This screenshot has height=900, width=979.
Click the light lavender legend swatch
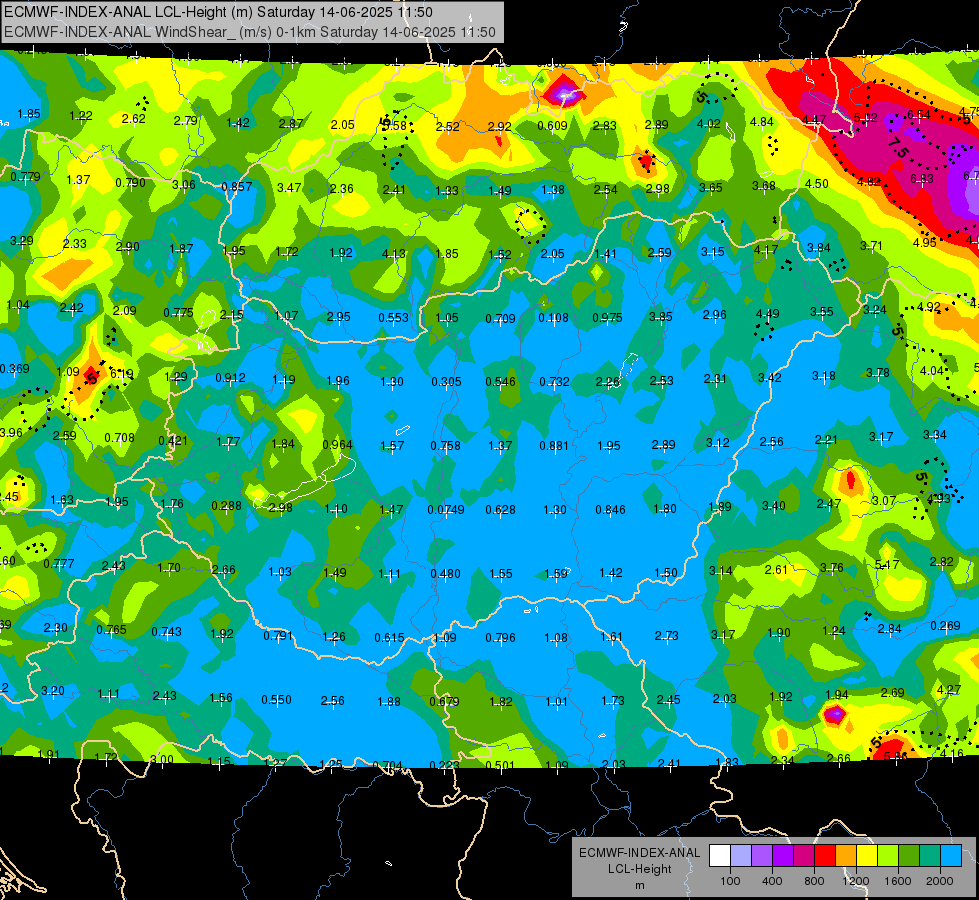741,855
